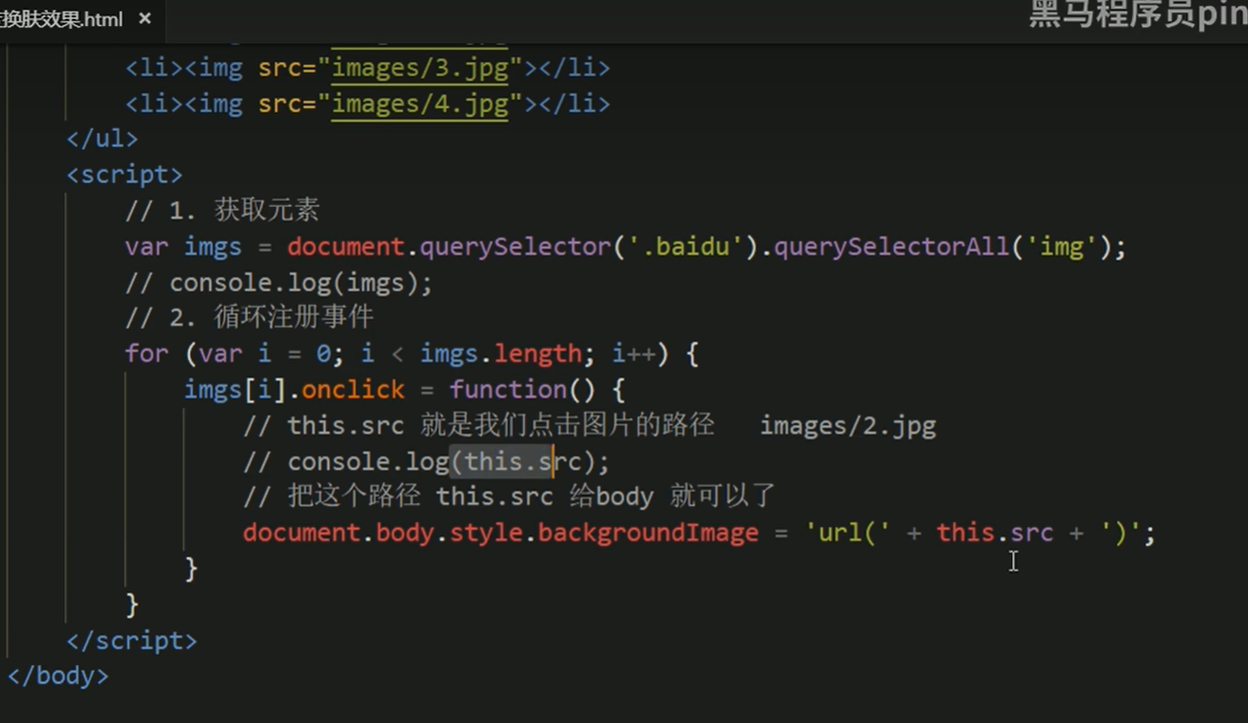The image size is (1248, 723).
Task: Click the images/3.jpg src path
Action: pyautogui.click(x=420, y=68)
